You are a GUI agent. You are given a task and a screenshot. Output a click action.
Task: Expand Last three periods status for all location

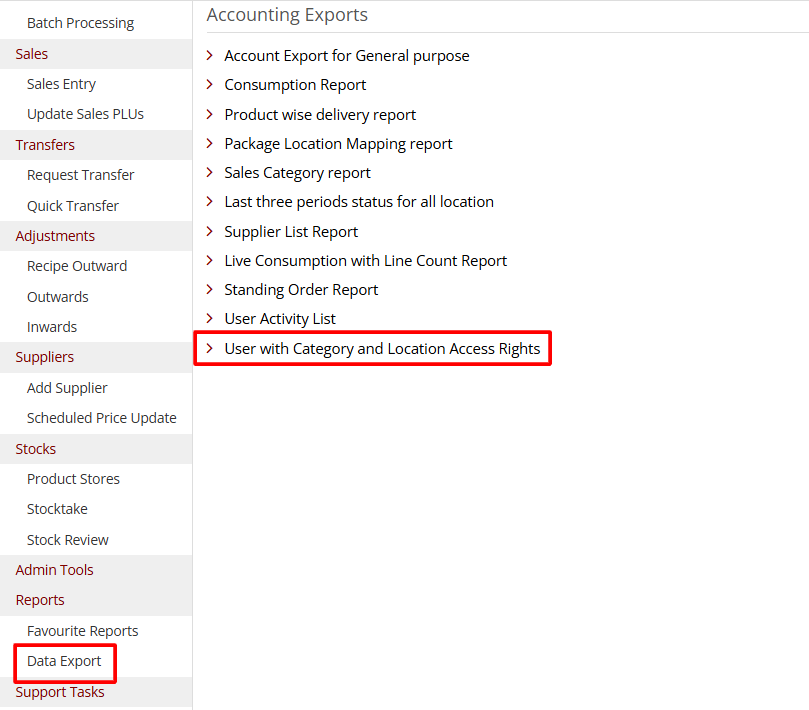pos(358,201)
